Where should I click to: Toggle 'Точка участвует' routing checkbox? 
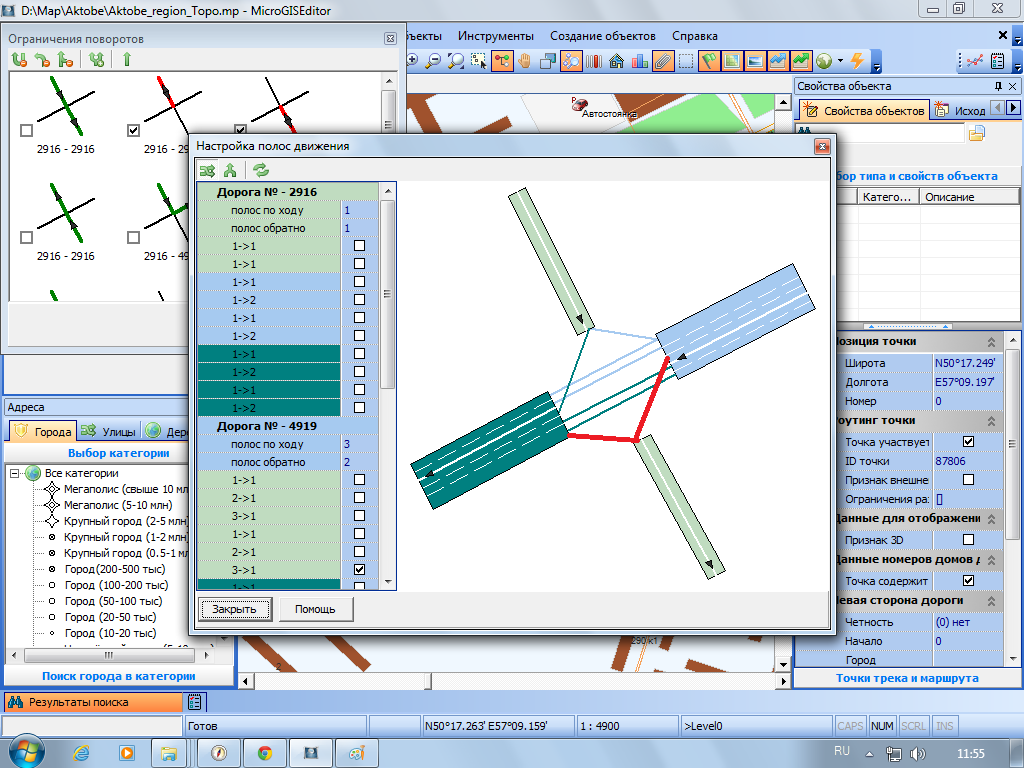(x=968, y=442)
